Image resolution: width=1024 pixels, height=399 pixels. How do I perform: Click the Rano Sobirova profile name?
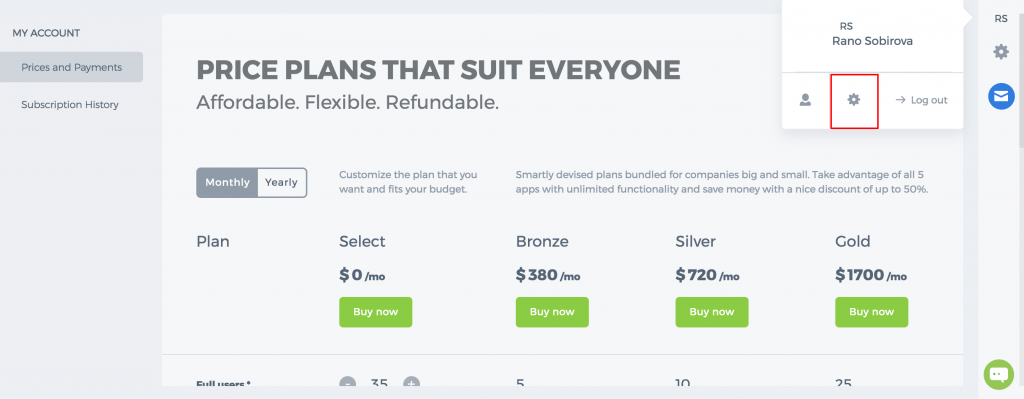tap(872, 41)
